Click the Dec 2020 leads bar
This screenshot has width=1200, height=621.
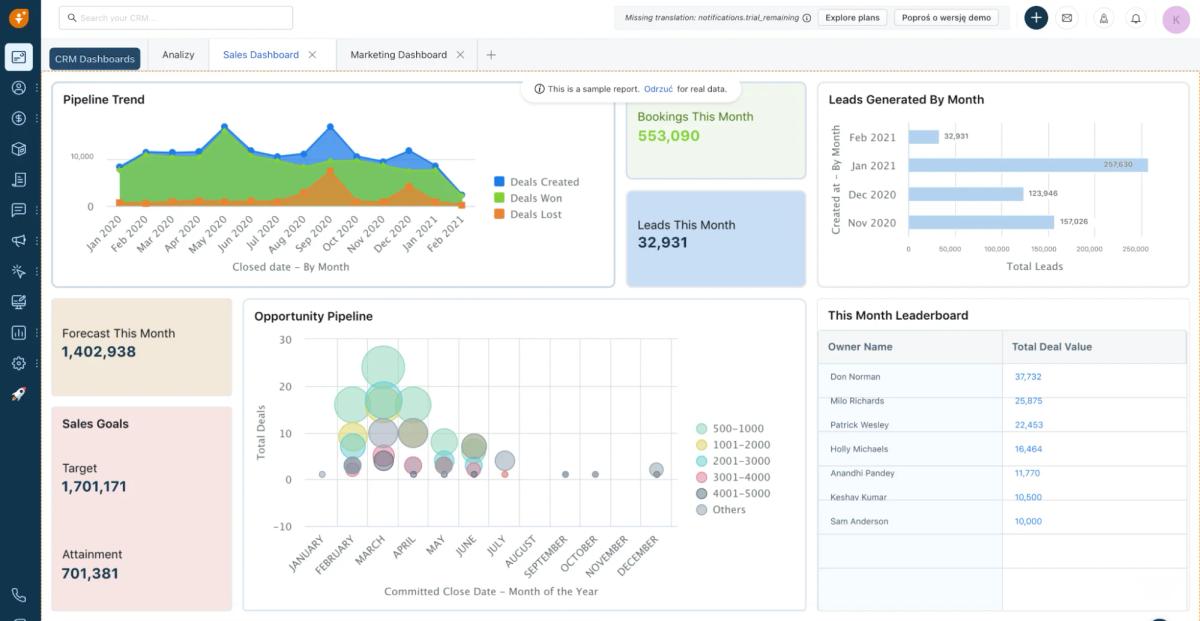tap(965, 194)
